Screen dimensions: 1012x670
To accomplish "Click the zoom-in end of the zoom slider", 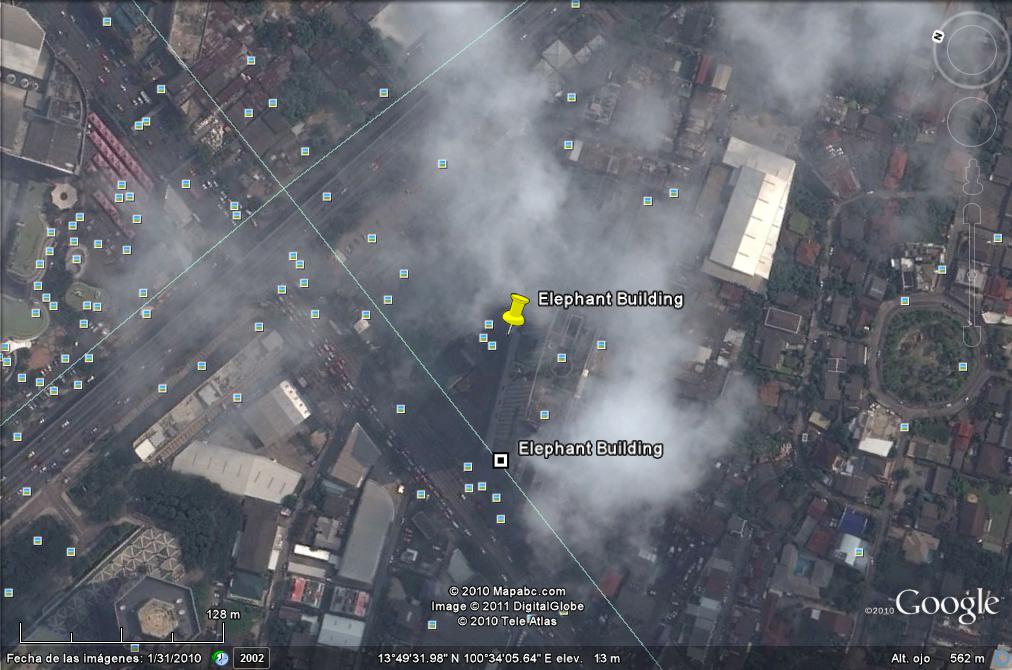I will pos(972,214).
